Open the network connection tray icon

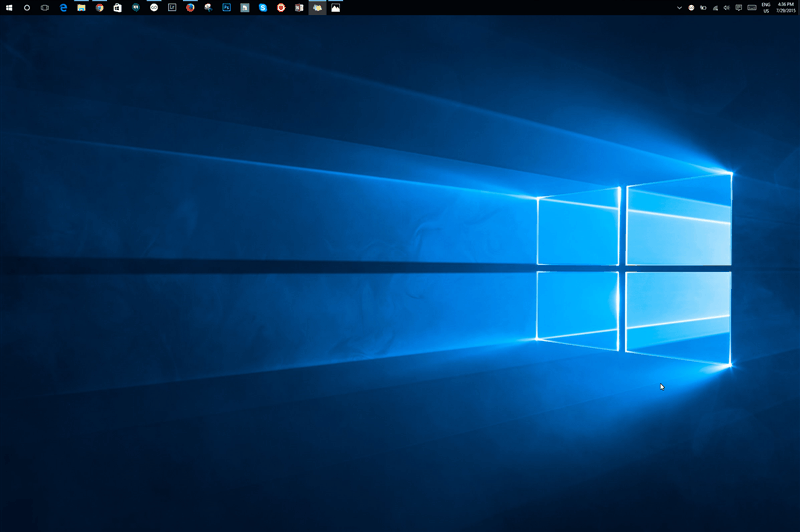pos(715,8)
